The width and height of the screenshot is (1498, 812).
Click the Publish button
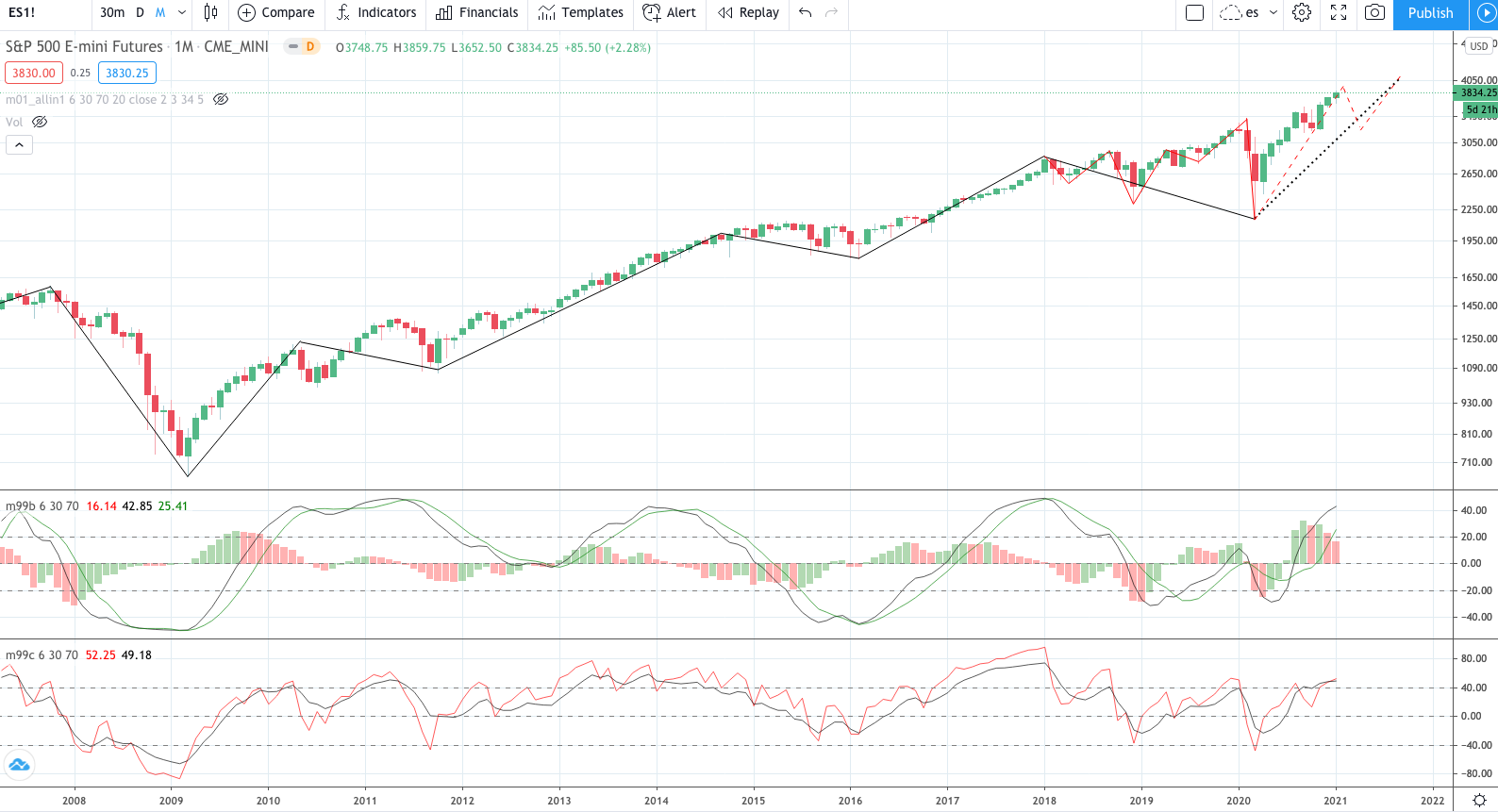click(1430, 13)
